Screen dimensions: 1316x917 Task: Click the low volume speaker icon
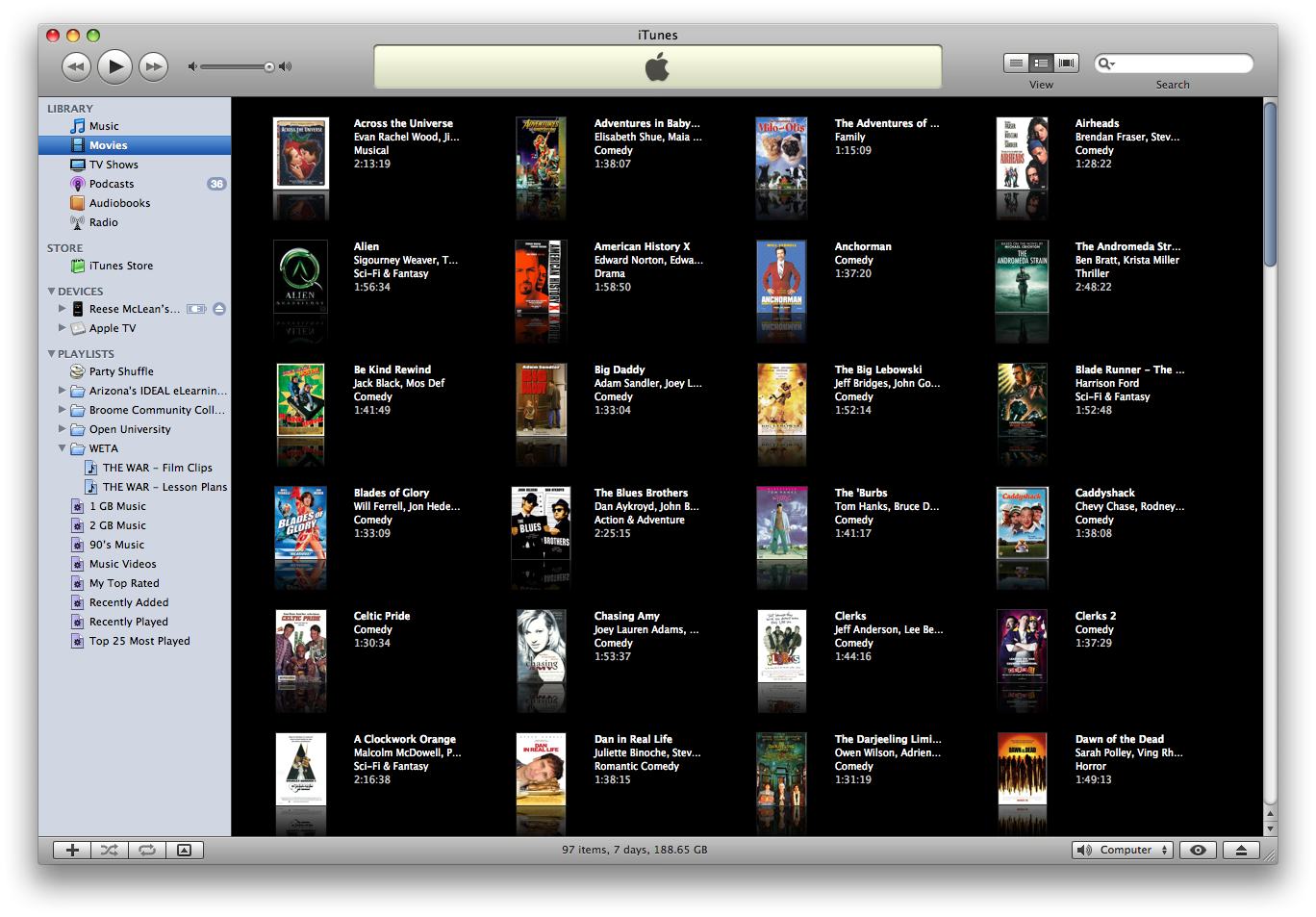point(192,66)
